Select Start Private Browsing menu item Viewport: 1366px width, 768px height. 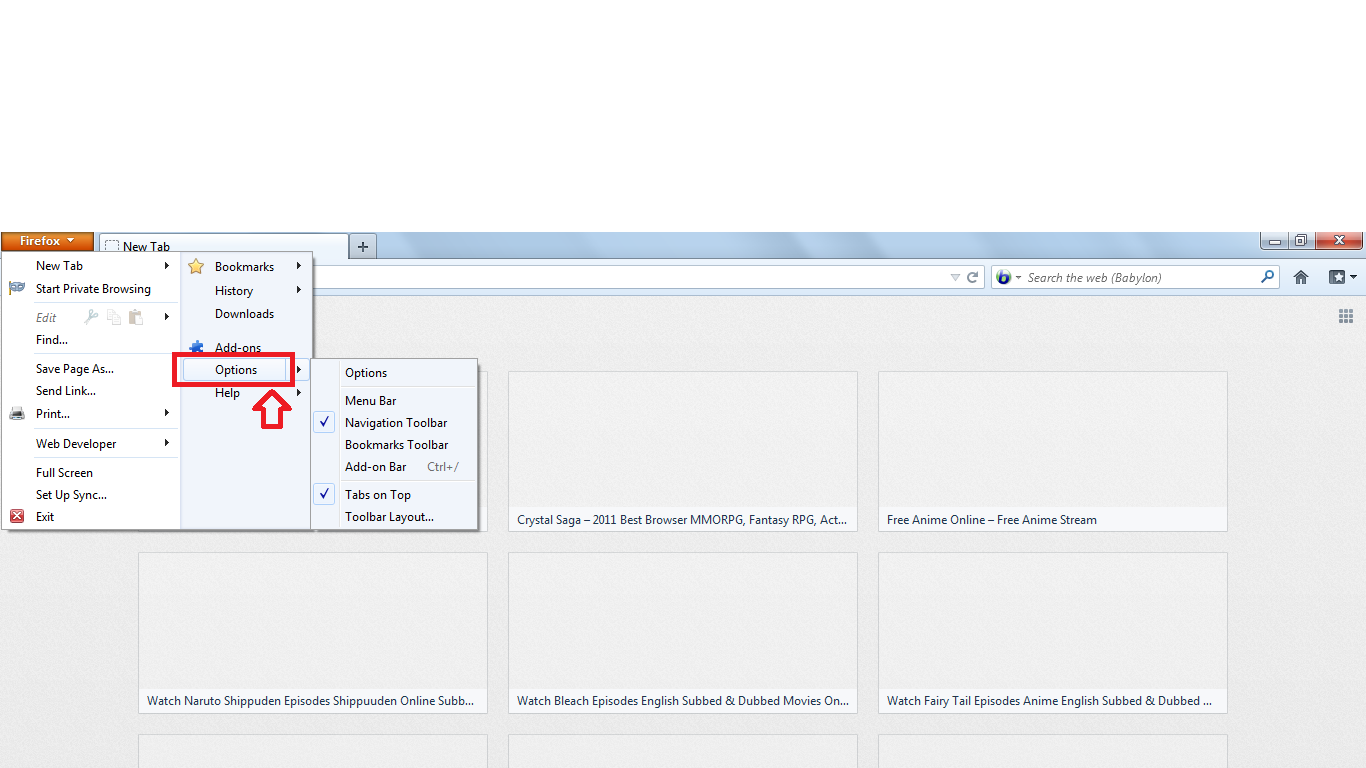pos(93,289)
